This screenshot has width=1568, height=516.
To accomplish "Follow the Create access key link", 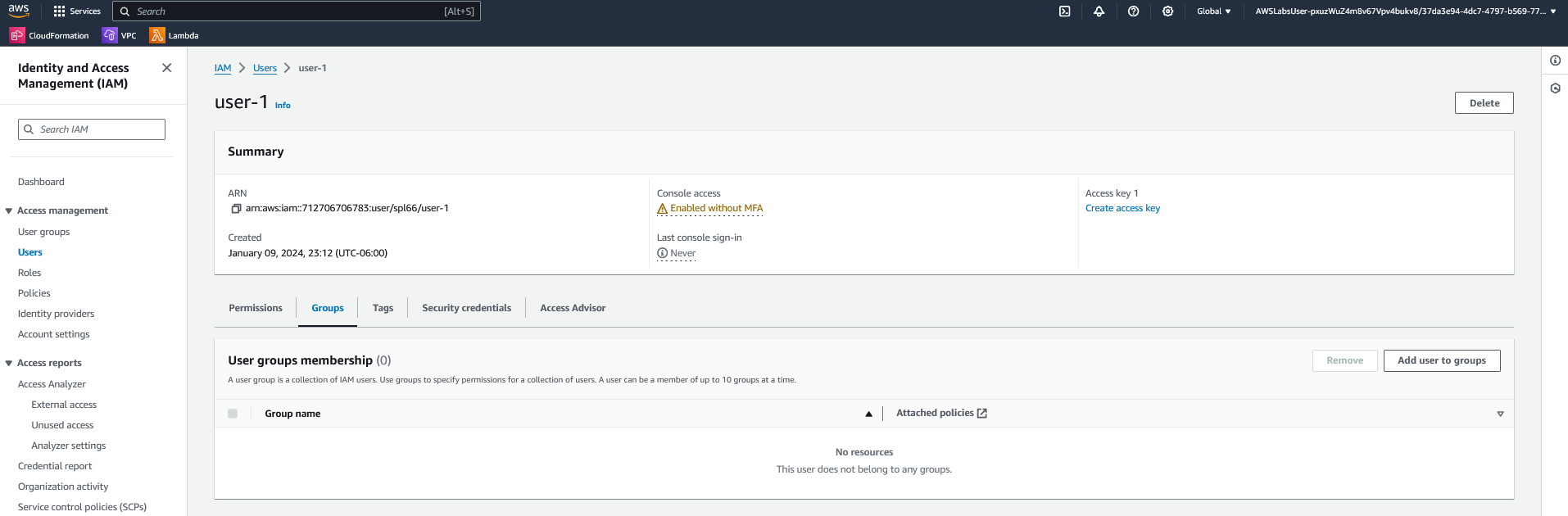I will tap(1122, 208).
